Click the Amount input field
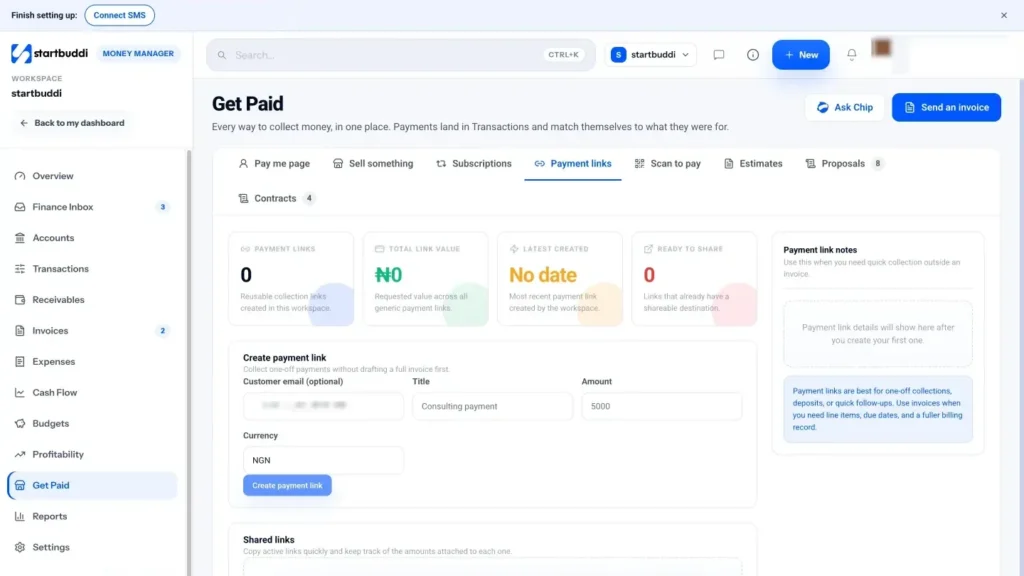The width and height of the screenshot is (1024, 576). [662, 406]
